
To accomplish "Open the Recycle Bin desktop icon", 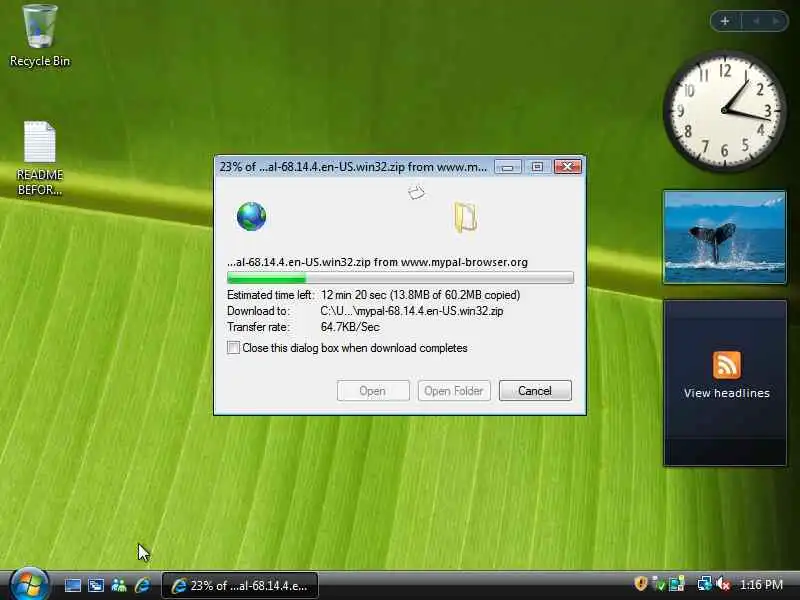I will tap(40, 36).
